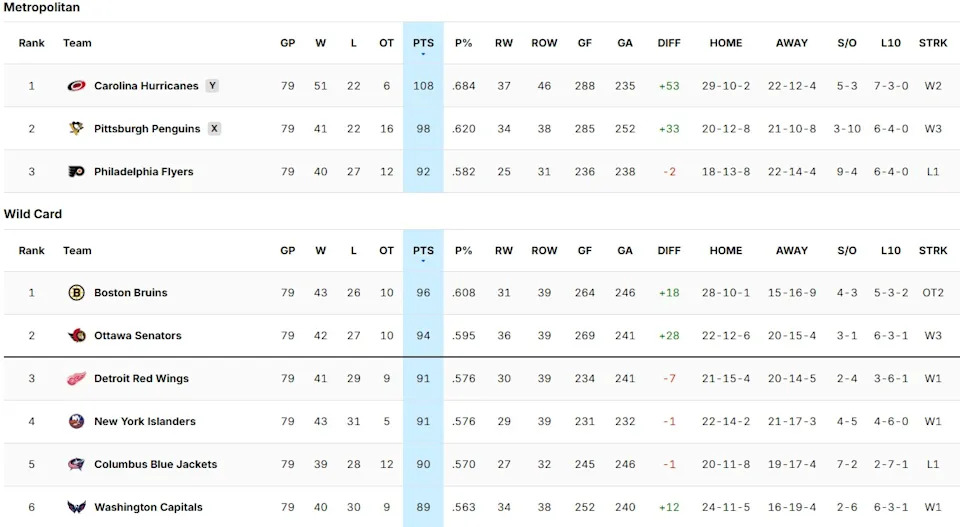The image size is (960, 527).
Task: Click the Pittsburgh Penguins logo
Action: pyautogui.click(x=76, y=129)
